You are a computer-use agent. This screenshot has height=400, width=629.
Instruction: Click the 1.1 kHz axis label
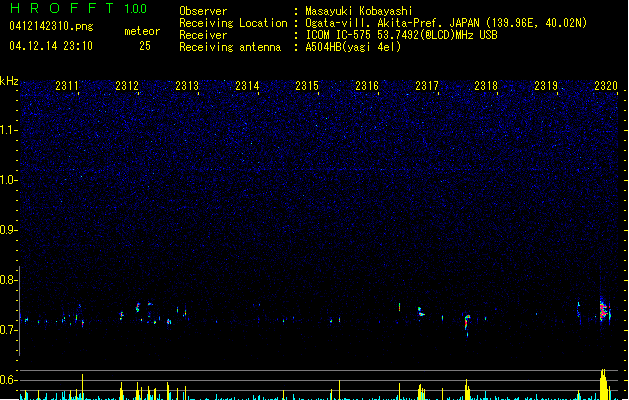click(x=9, y=130)
